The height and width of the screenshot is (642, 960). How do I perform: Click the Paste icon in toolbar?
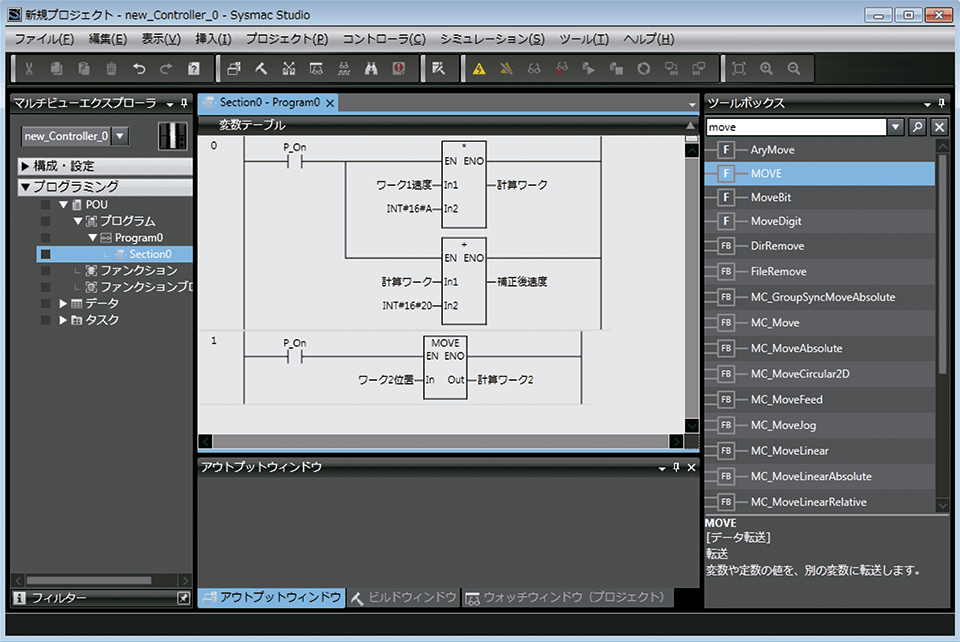[x=84, y=69]
